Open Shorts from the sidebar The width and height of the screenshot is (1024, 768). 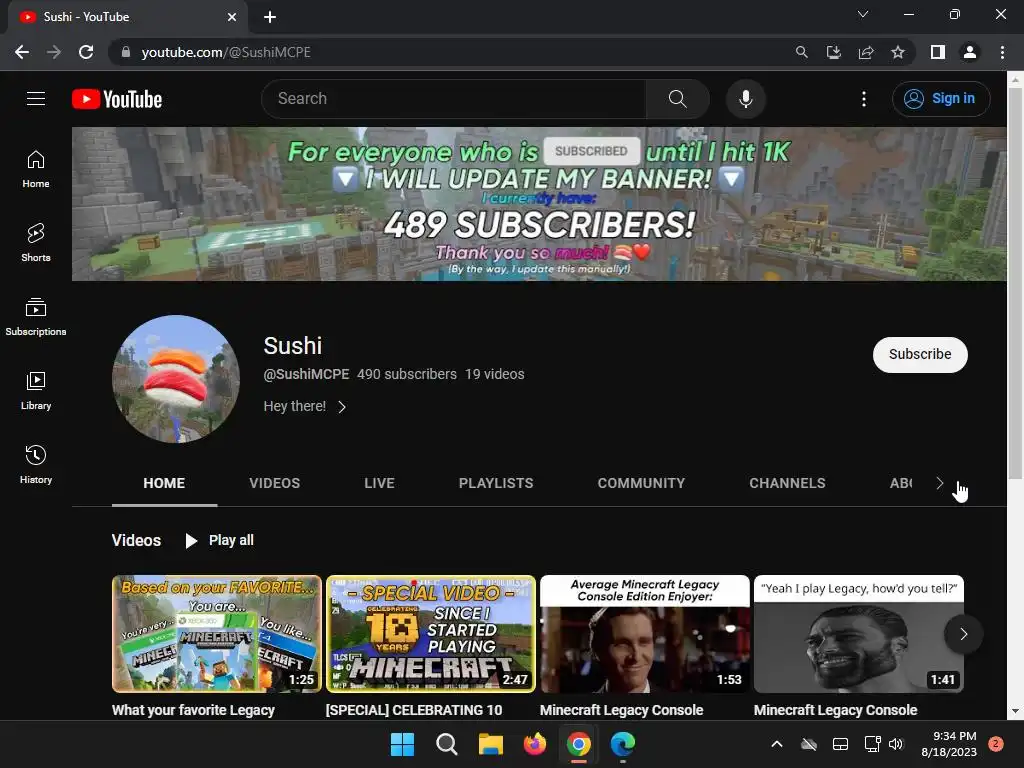point(36,243)
